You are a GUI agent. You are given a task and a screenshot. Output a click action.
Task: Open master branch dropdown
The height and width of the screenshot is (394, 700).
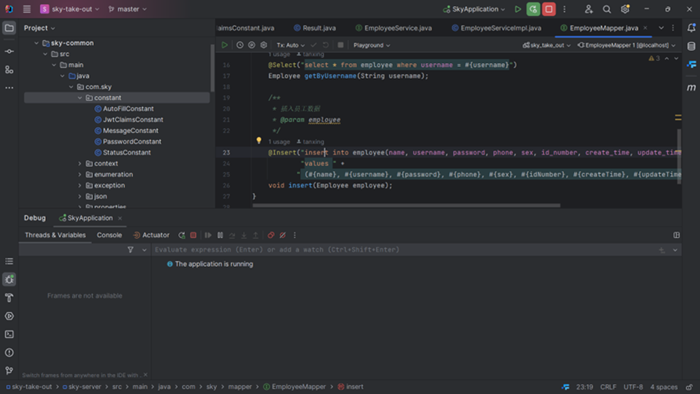[x=127, y=9]
